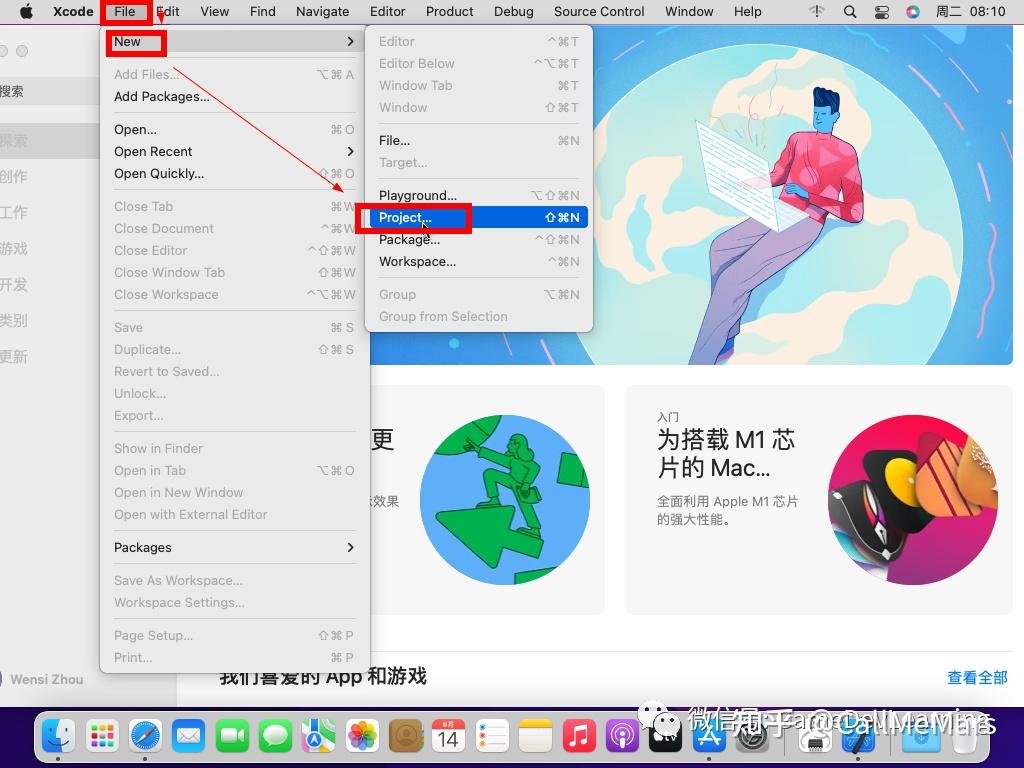Open Launchpad in the Dock
This screenshot has height=768, width=1024.
pyautogui.click(x=102, y=736)
